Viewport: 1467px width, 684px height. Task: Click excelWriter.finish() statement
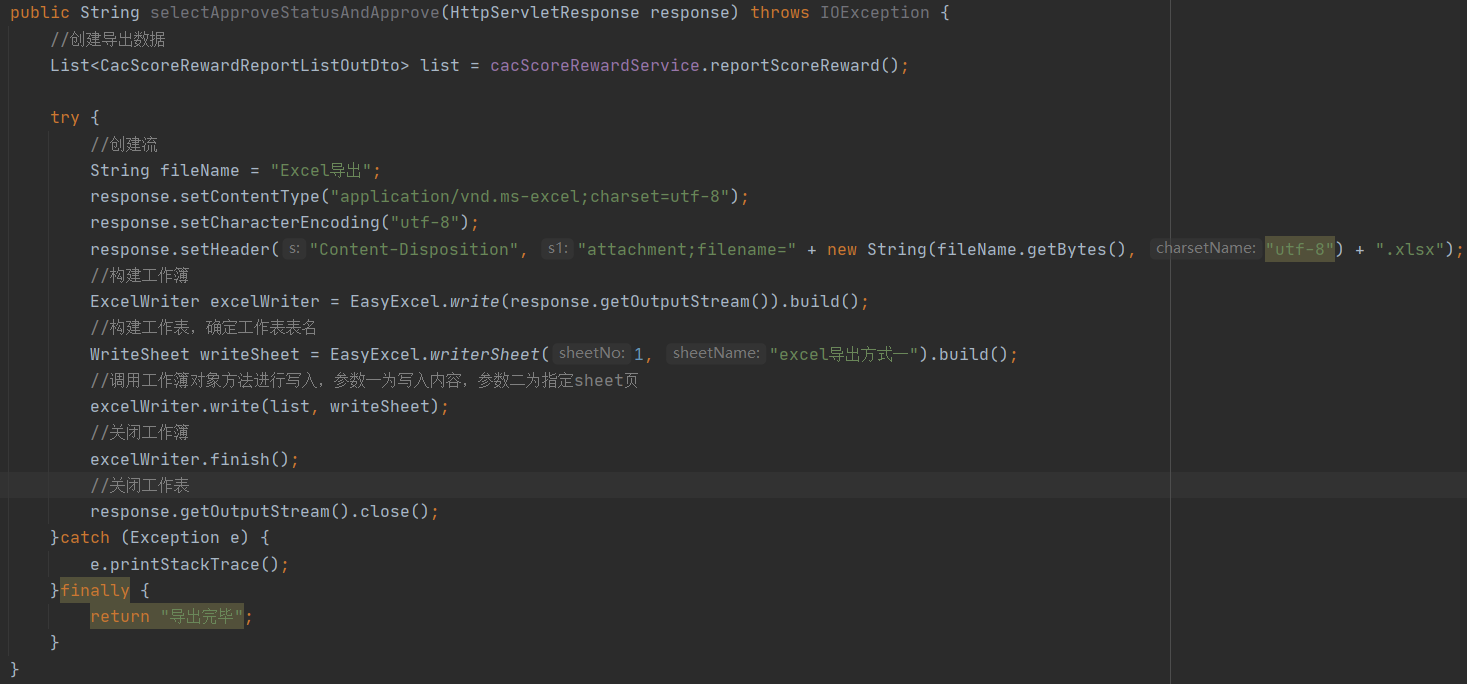coord(194,459)
